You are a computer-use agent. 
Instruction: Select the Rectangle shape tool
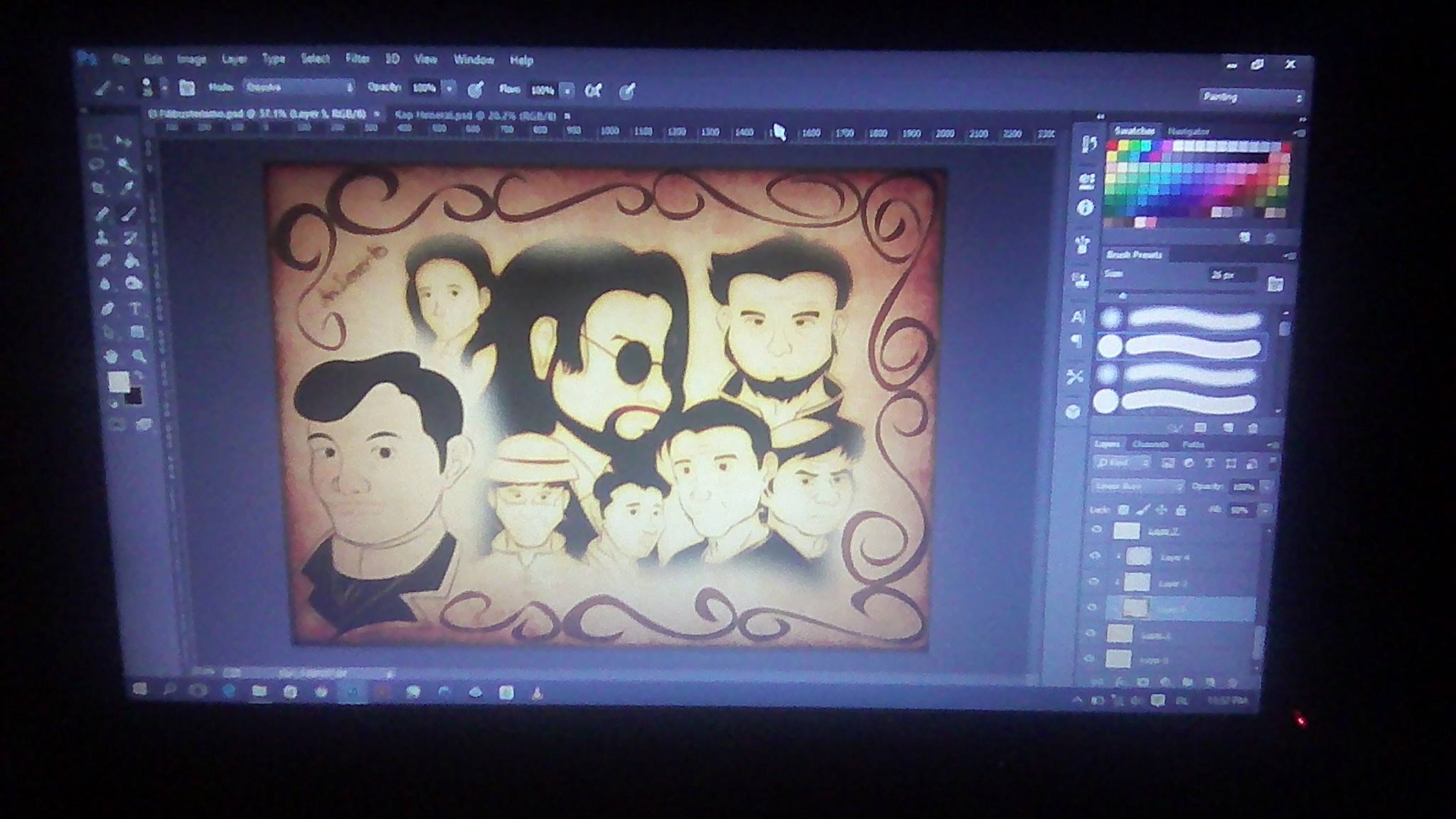tap(137, 332)
